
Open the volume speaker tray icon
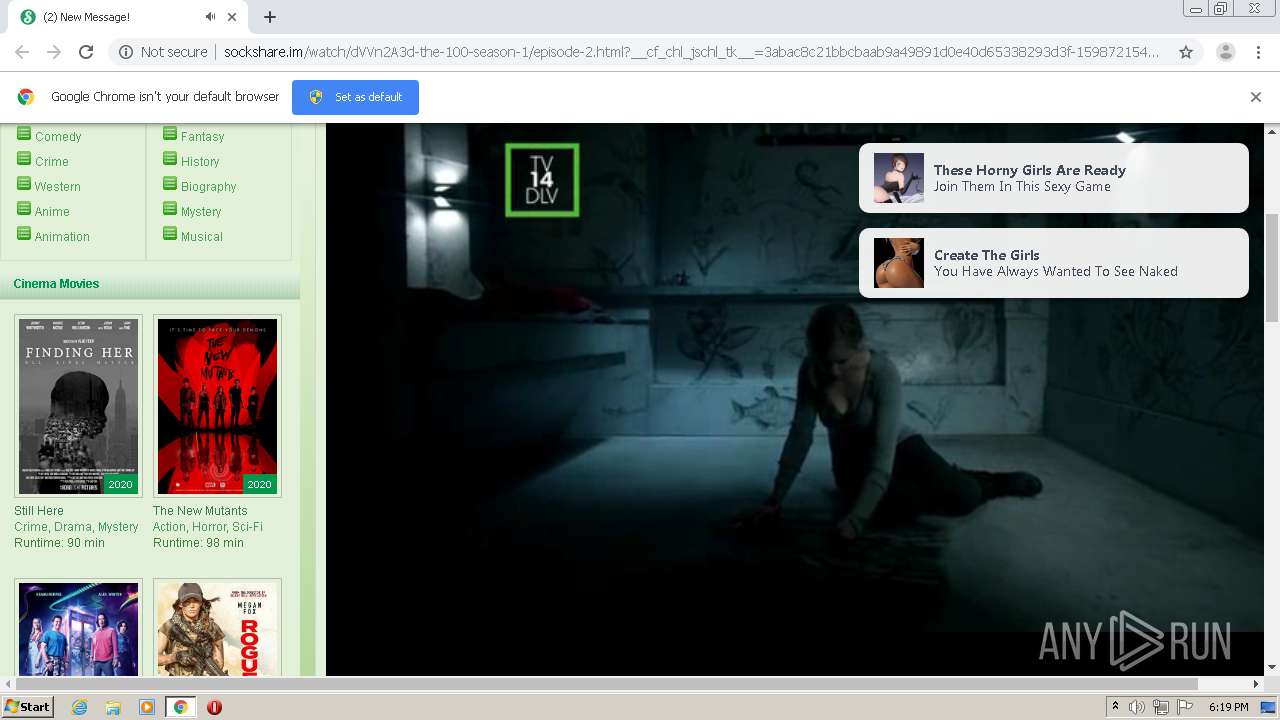[1137, 707]
